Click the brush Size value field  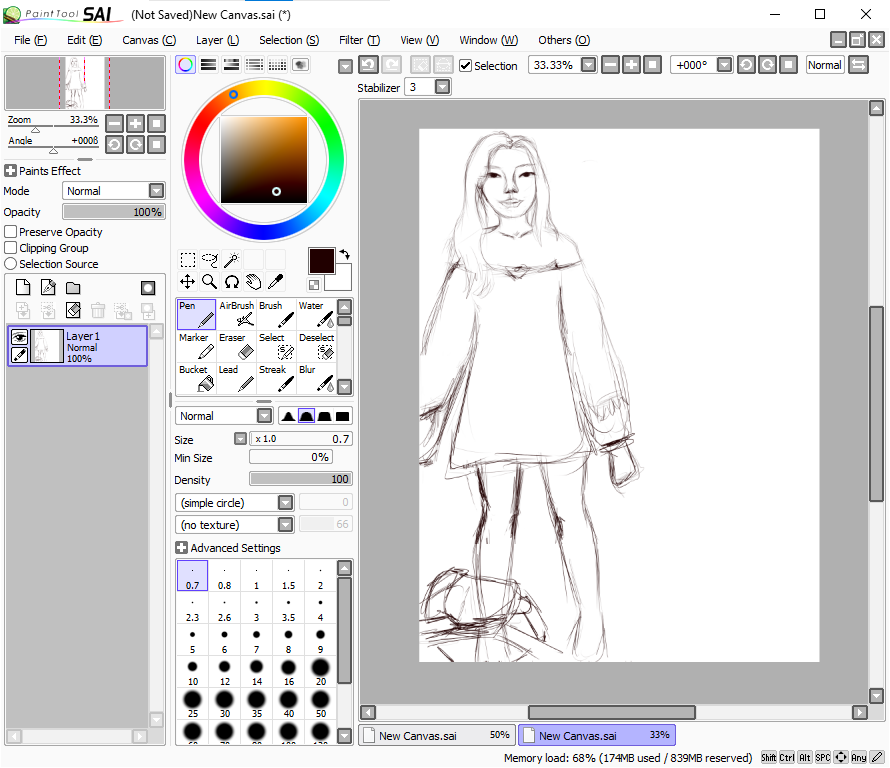[301, 439]
